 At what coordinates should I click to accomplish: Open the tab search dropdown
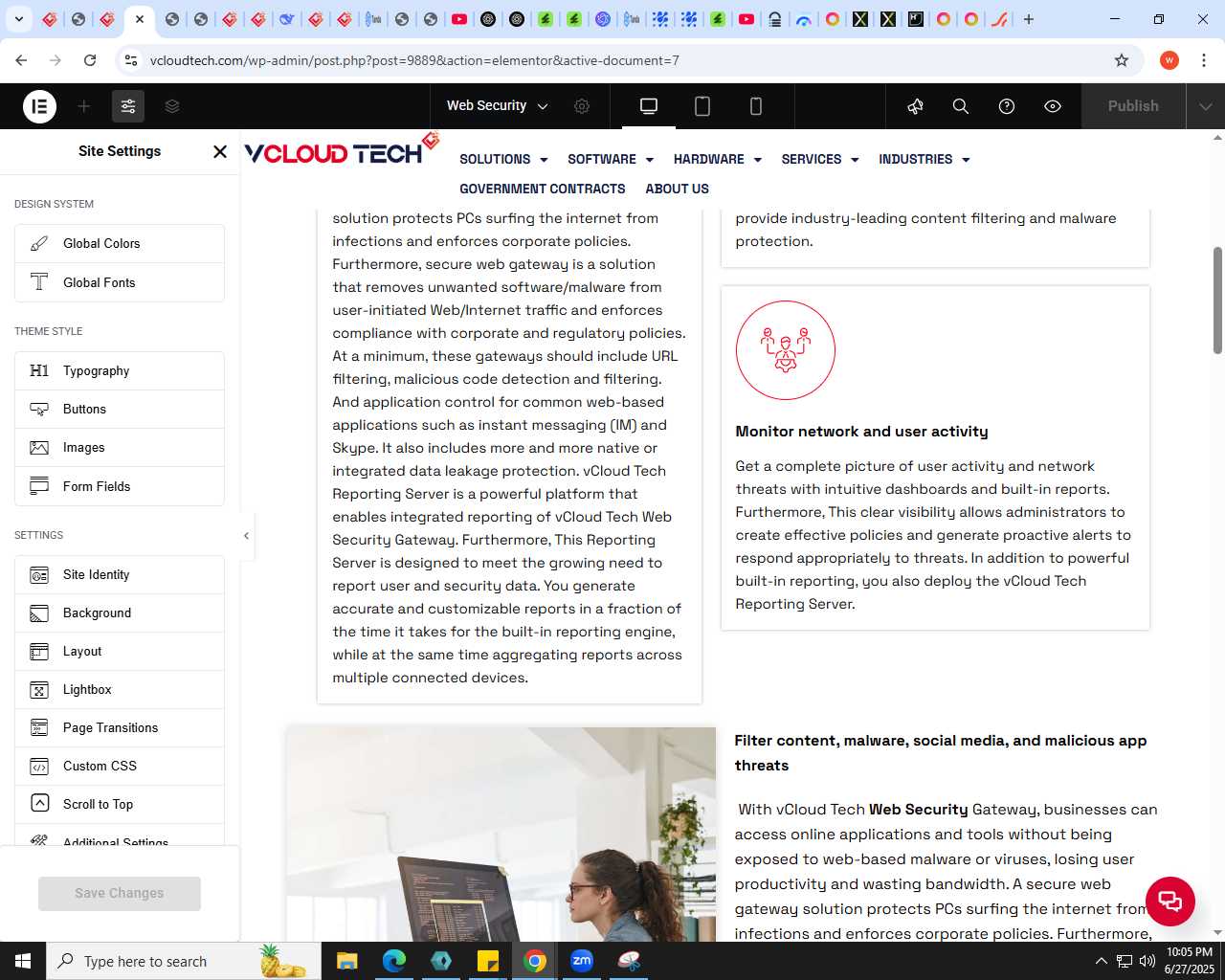pyautogui.click(x=18, y=19)
